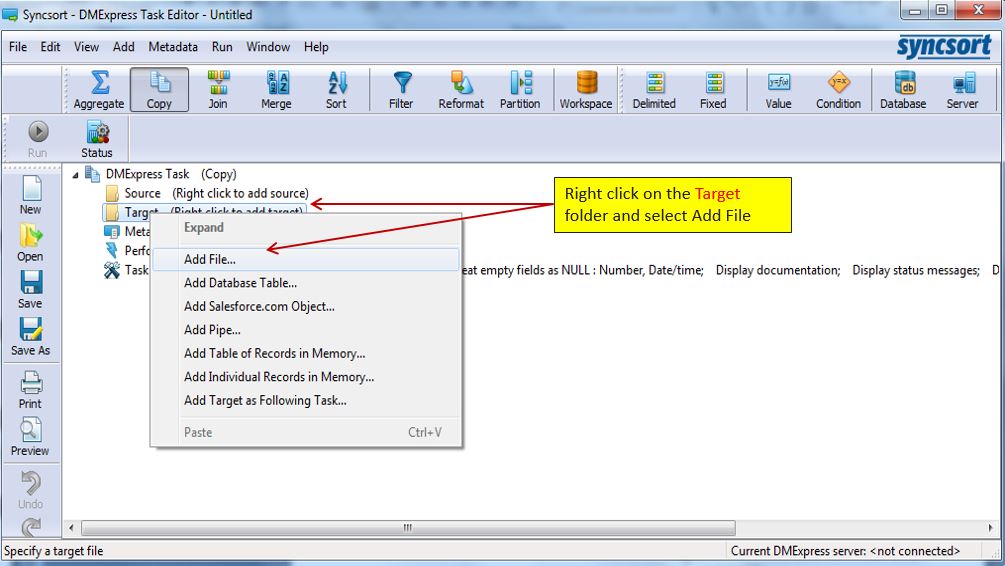Choose the Merge task icon
The width and height of the screenshot is (1005, 566).
pyautogui.click(x=276, y=90)
